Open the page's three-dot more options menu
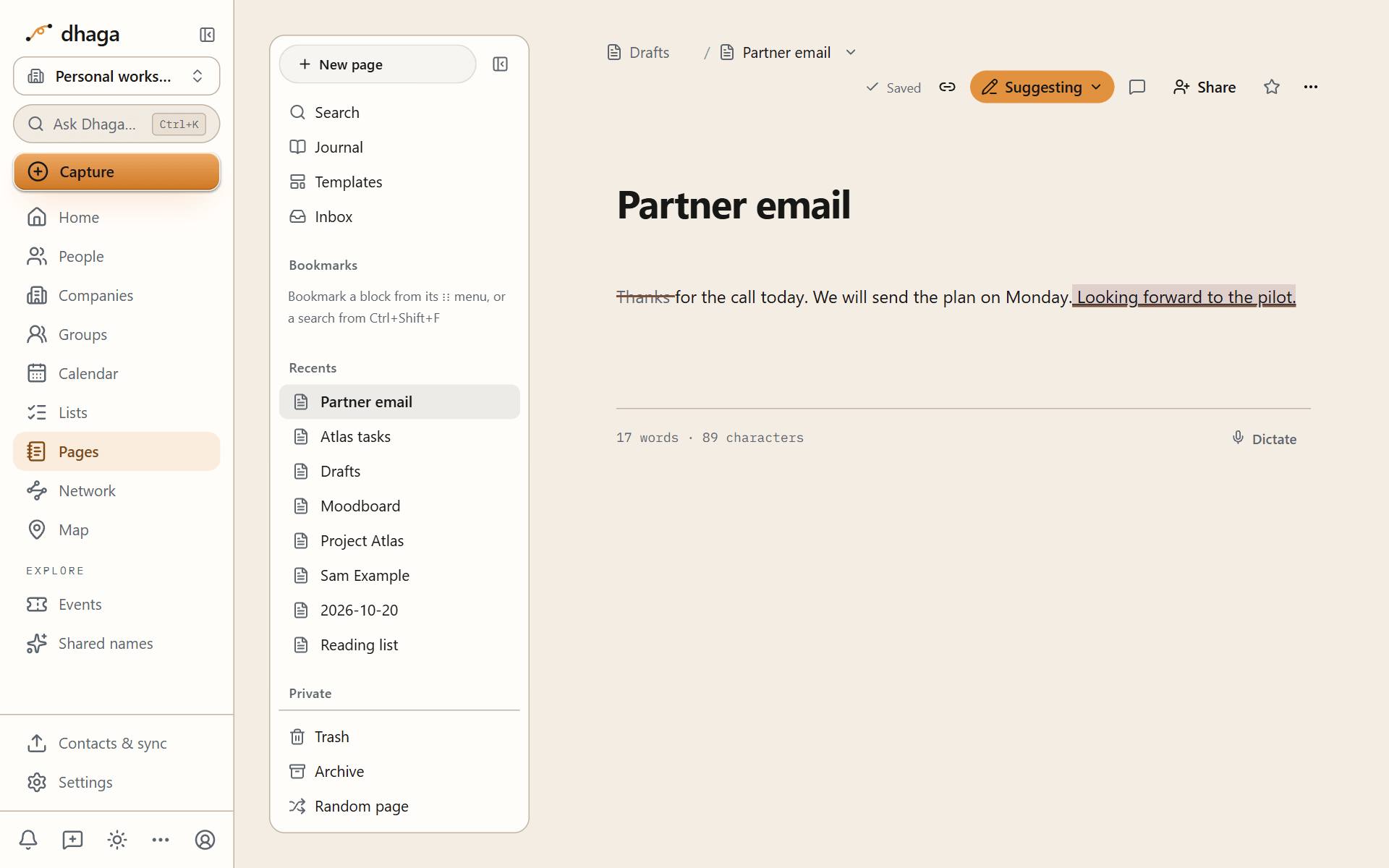 pyautogui.click(x=1311, y=87)
